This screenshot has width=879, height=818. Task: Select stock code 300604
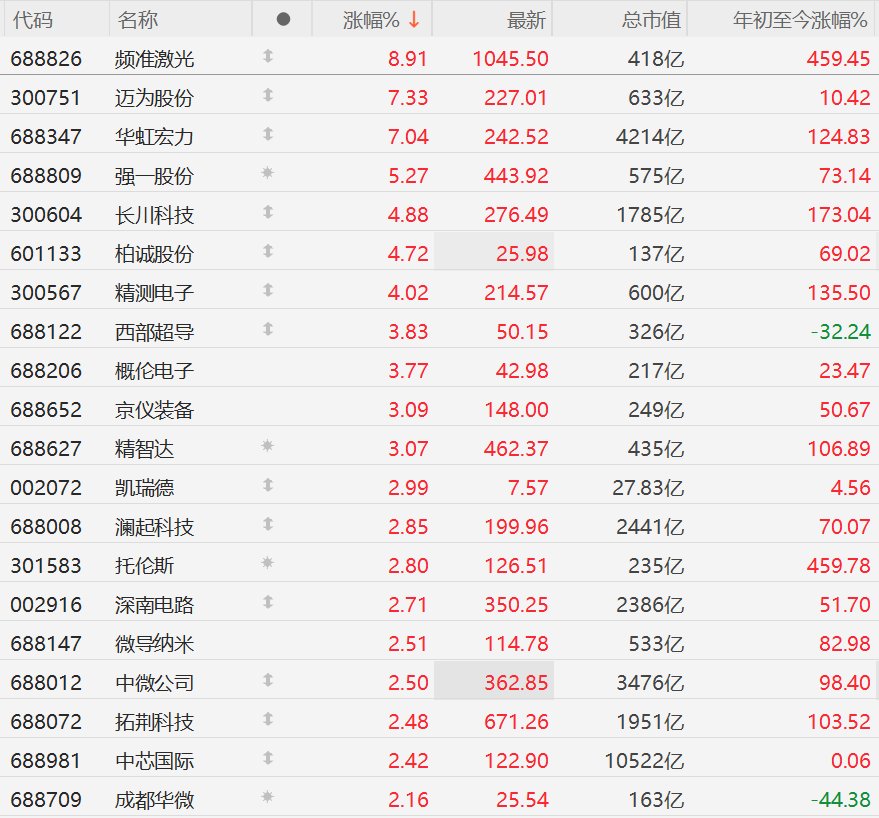(x=46, y=215)
